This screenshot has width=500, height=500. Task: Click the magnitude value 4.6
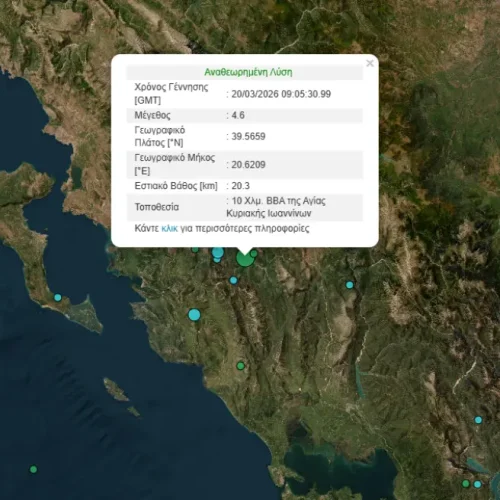(x=238, y=115)
